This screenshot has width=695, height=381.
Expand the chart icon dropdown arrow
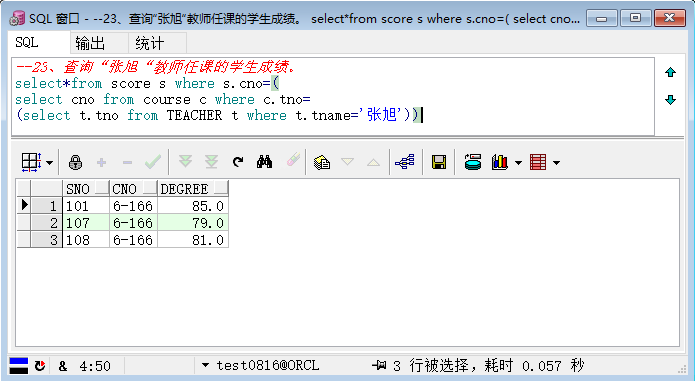tap(518, 163)
